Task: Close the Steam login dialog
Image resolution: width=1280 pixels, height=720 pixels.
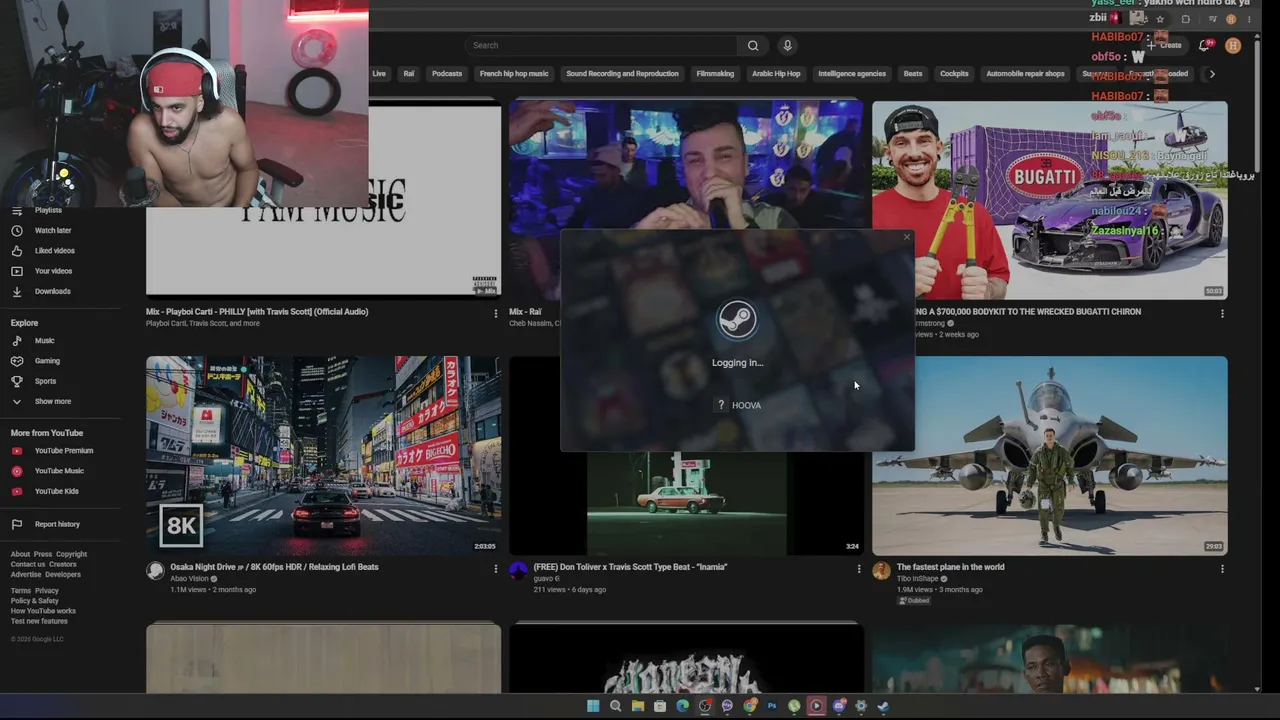Action: 907,237
